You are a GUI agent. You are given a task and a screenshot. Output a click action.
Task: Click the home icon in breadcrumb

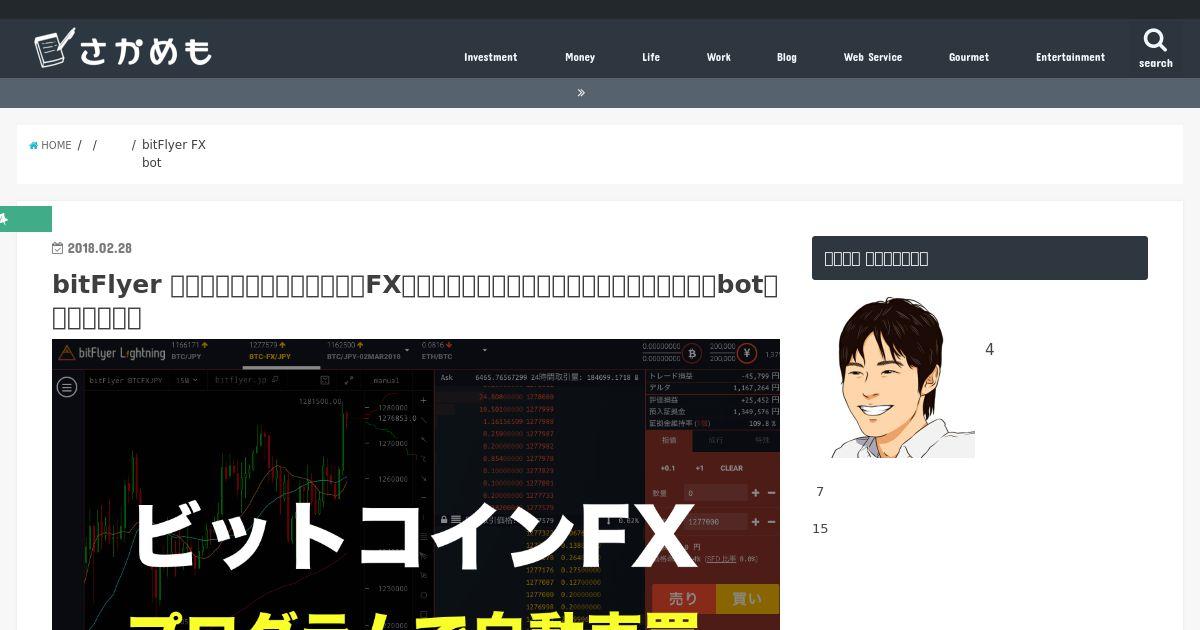coord(34,145)
